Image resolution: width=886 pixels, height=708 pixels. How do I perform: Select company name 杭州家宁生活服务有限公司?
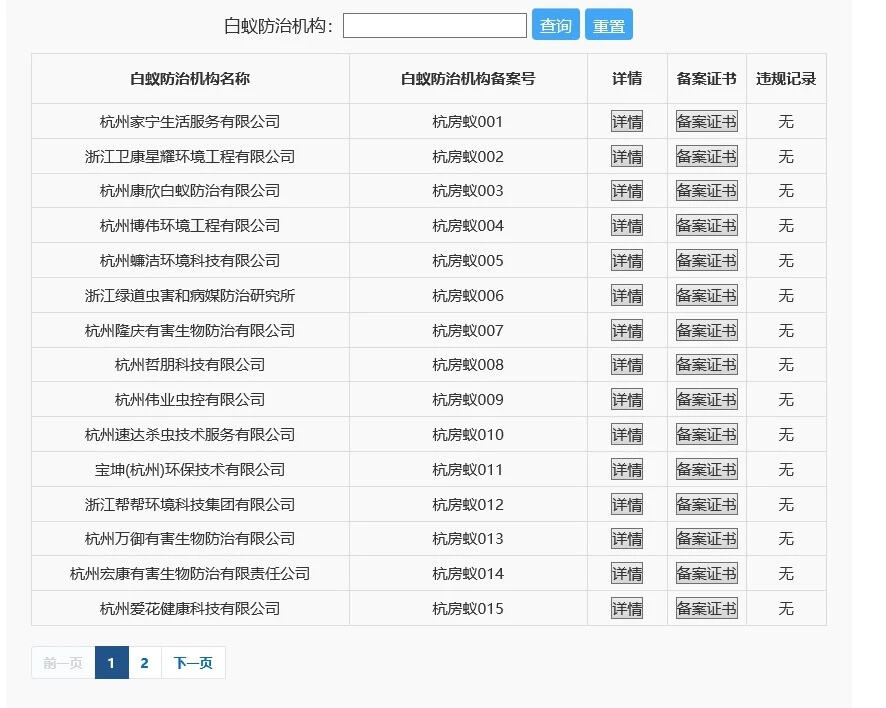pos(190,121)
